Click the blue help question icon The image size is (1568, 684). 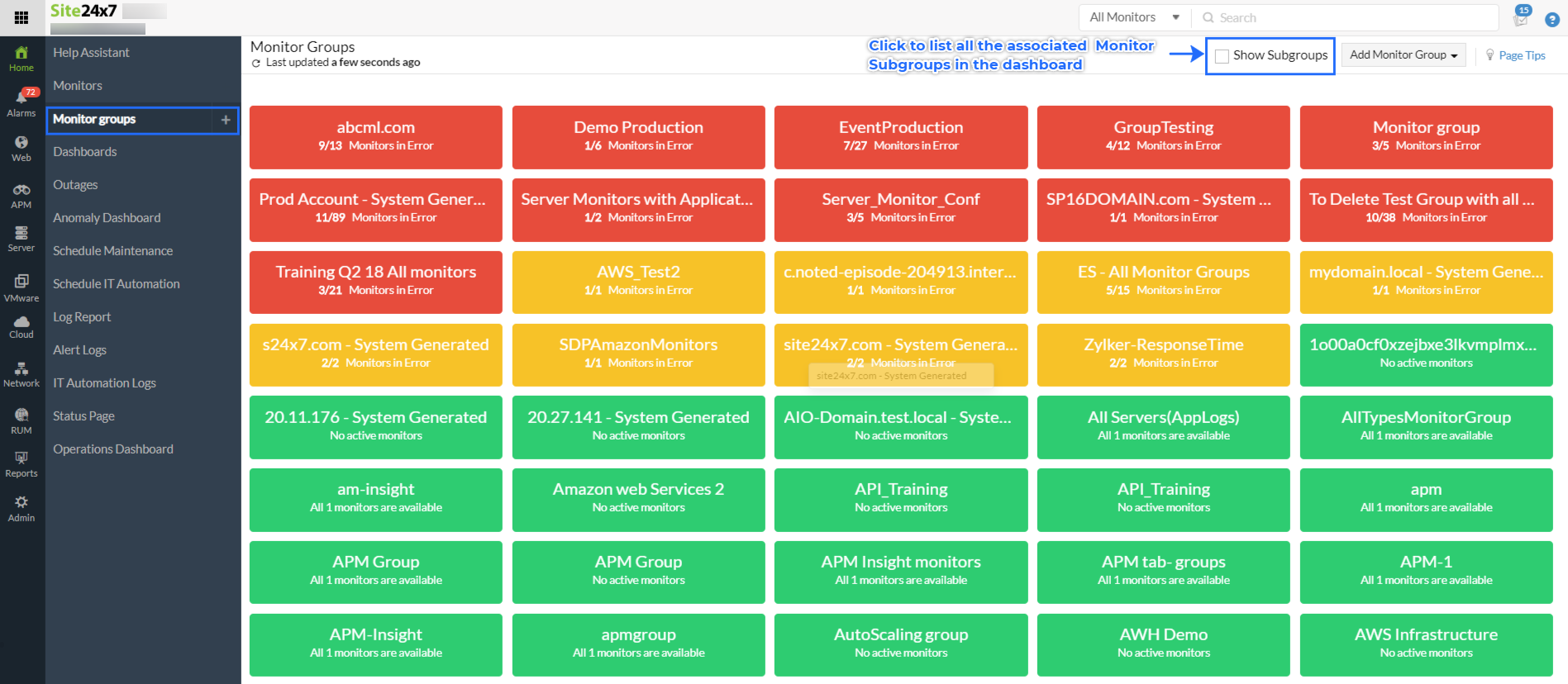1552,19
